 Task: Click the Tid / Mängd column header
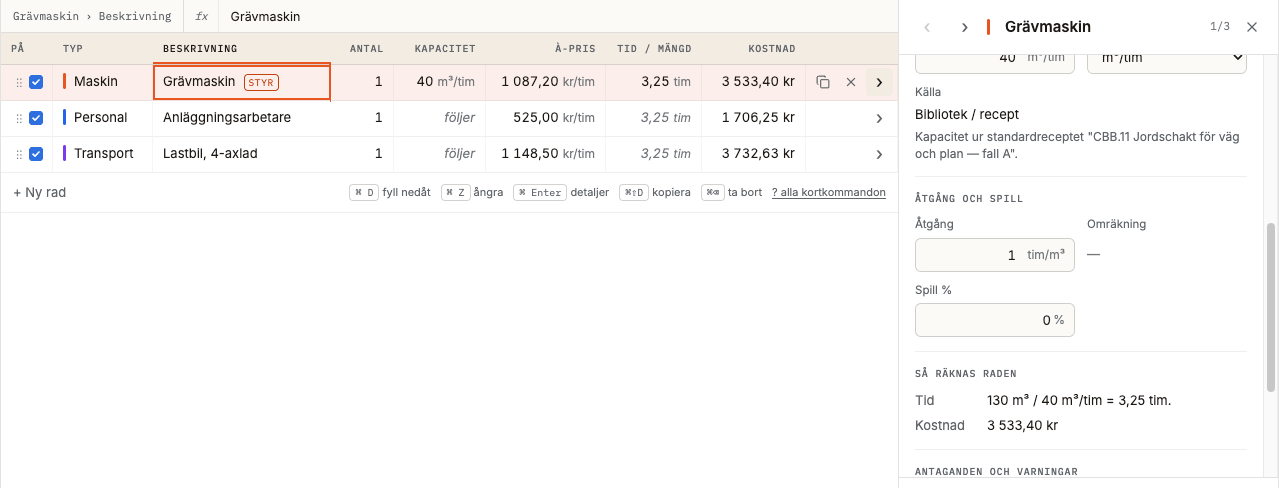click(654, 48)
